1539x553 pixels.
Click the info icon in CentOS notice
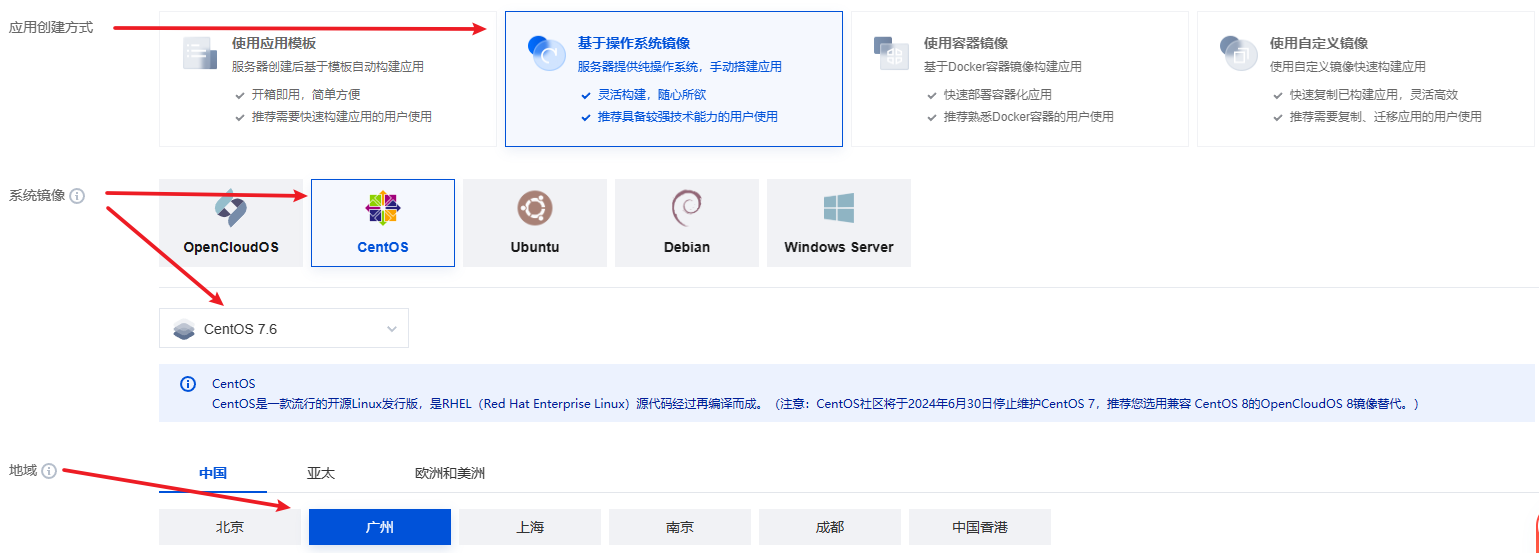click(187, 384)
